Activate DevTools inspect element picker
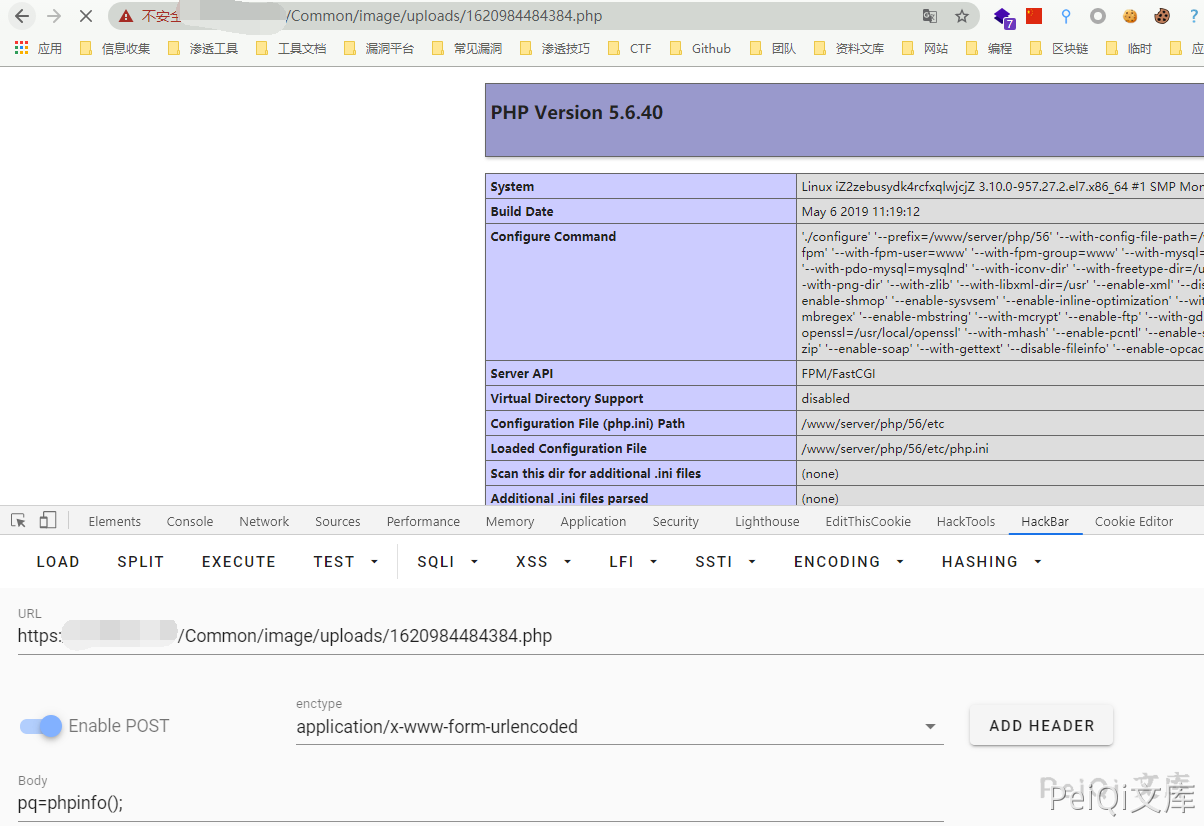Screen dimensions: 1204x826 tap(18, 520)
